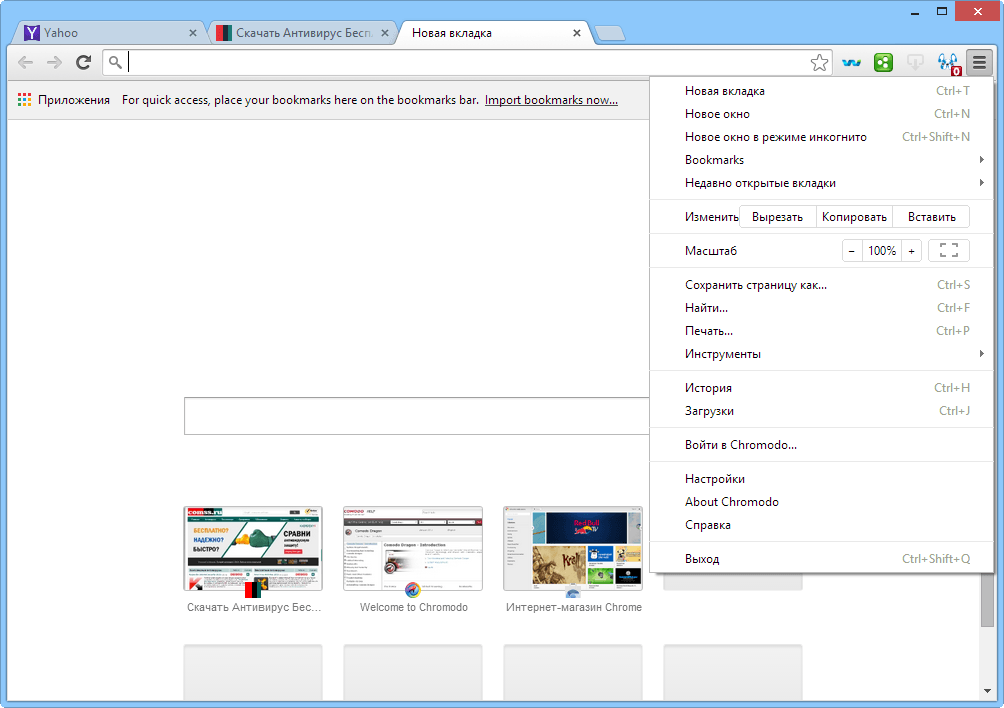Select the Новая вкладка tab

[x=493, y=33]
